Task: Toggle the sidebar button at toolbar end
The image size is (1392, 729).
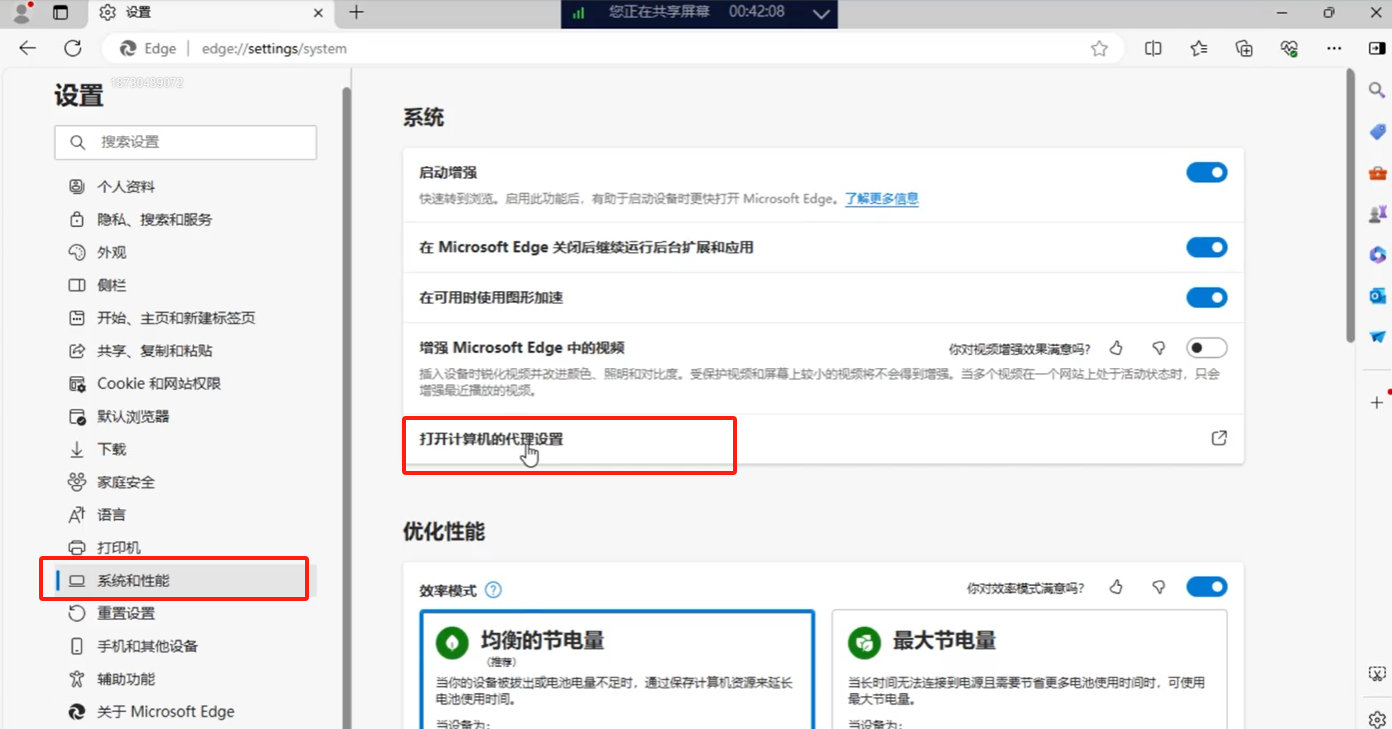Action: coord(1377,48)
